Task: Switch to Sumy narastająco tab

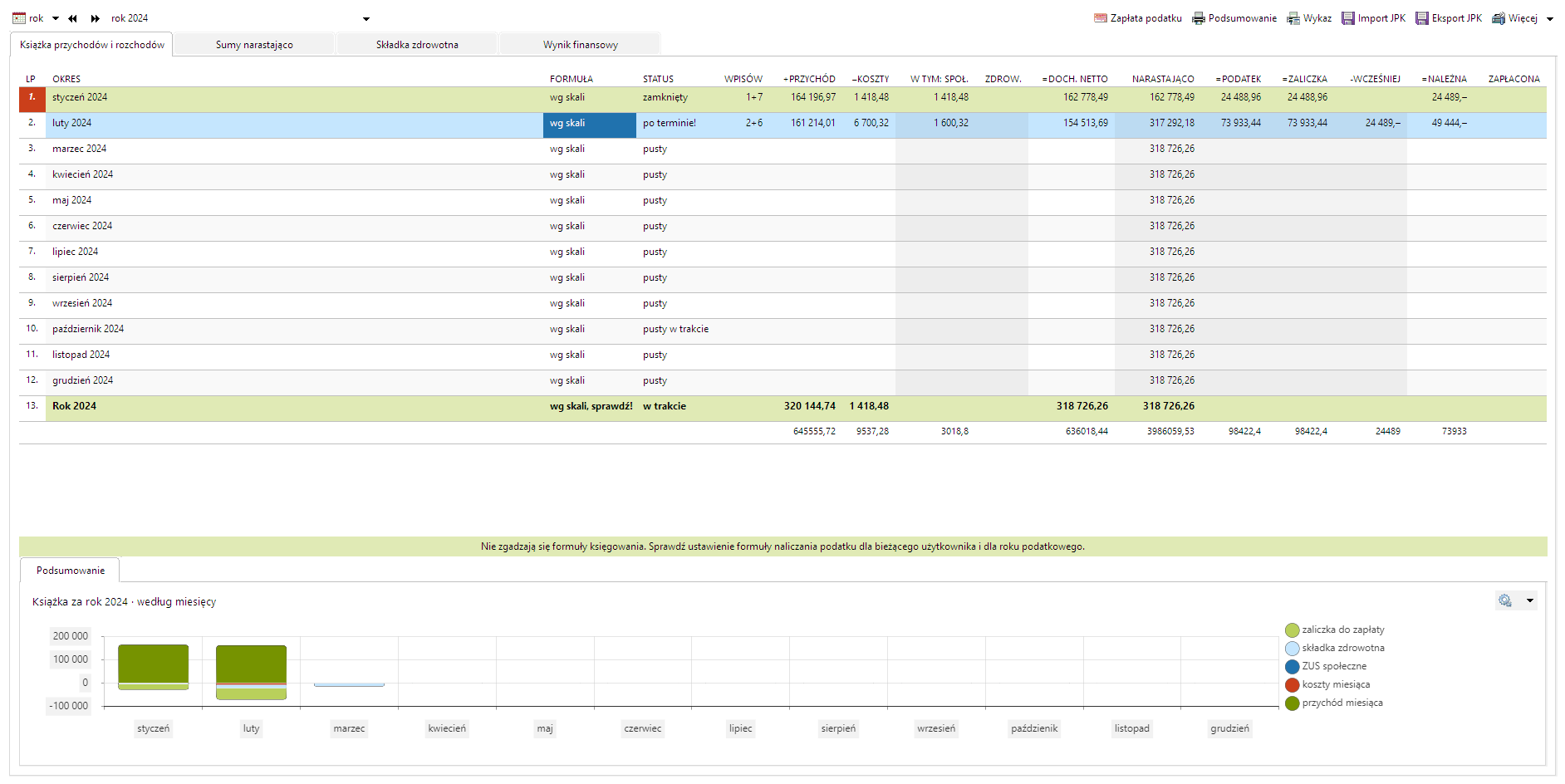Action: click(254, 45)
